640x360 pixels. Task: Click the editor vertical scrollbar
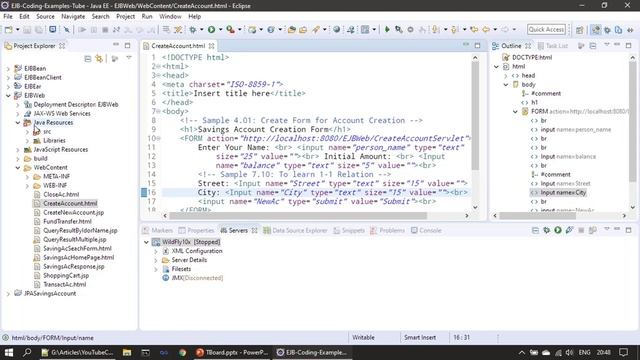[x=475, y=116]
